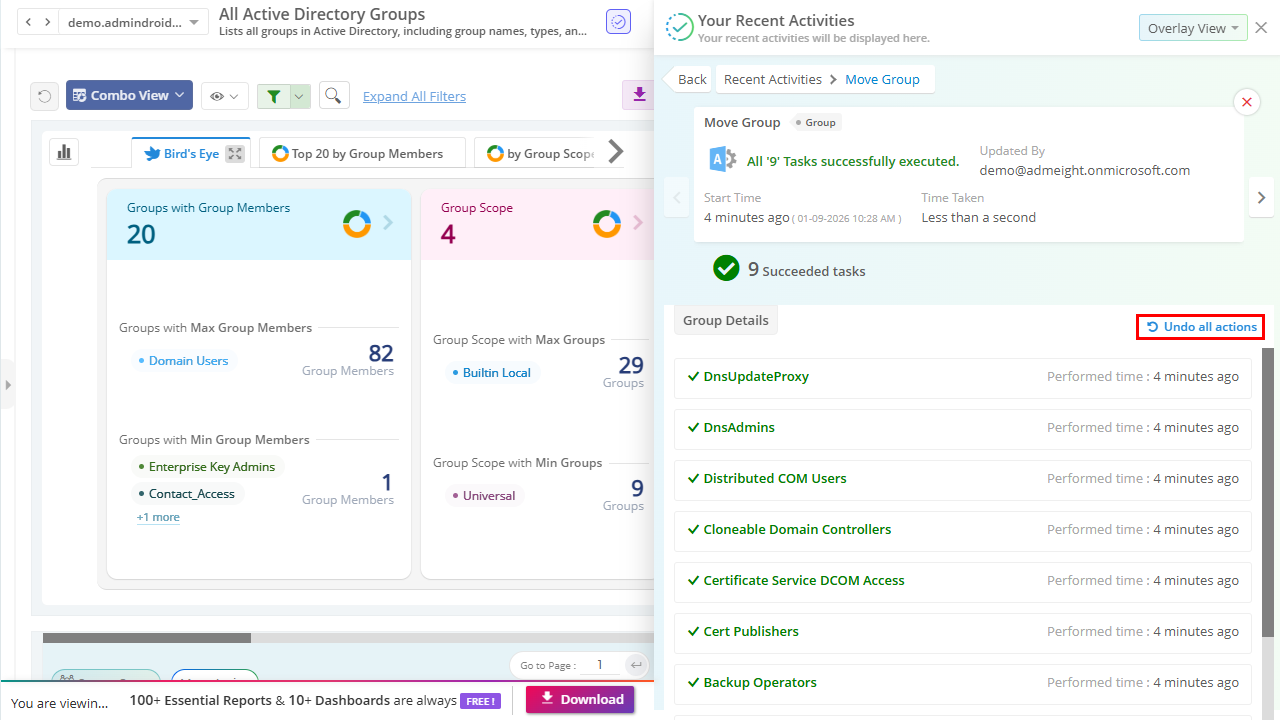The width and height of the screenshot is (1280, 720).
Task: Close the Recent Activities panel
Action: [x=1261, y=28]
